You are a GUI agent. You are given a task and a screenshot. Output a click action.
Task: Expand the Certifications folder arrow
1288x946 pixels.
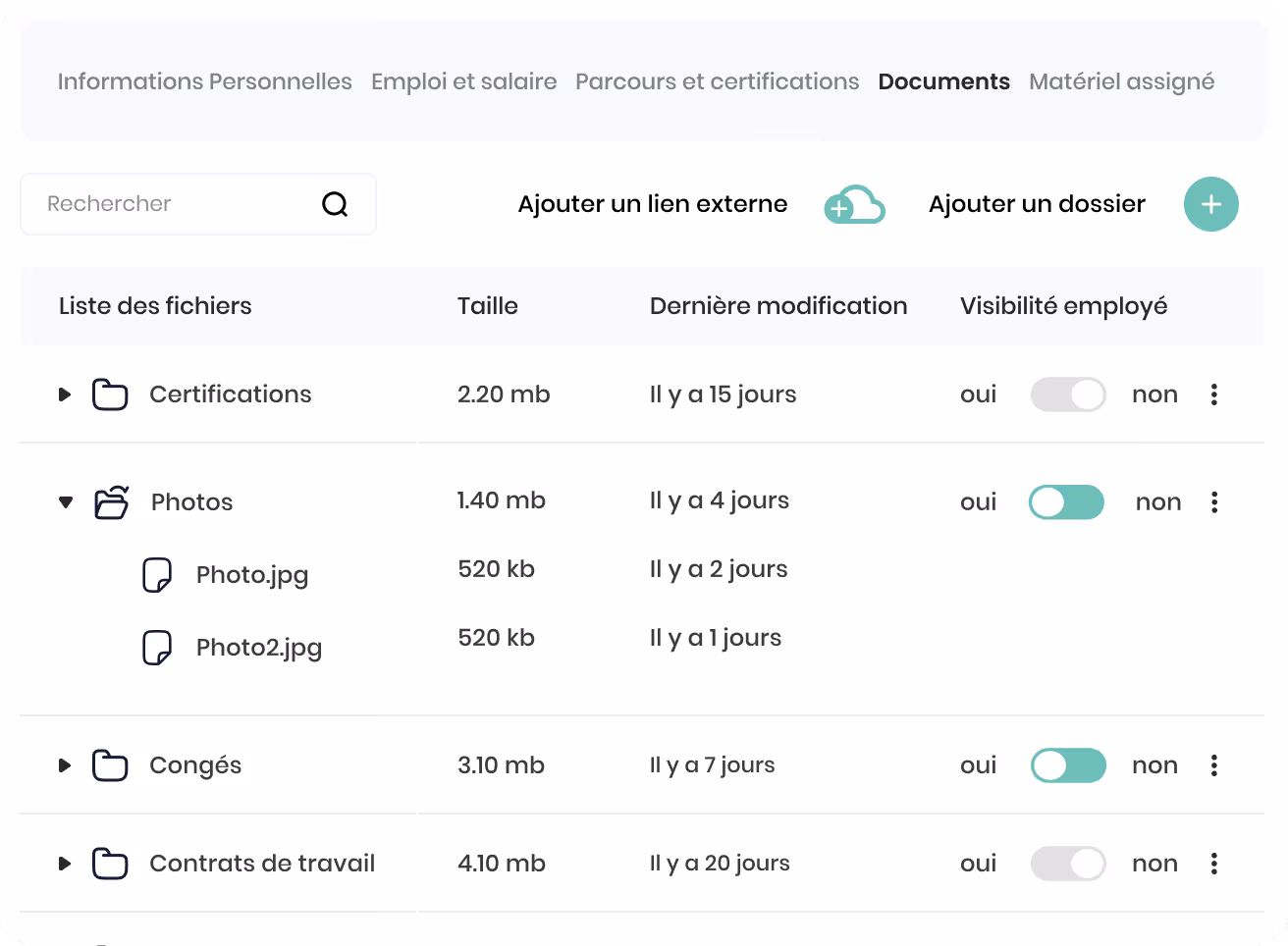click(65, 394)
